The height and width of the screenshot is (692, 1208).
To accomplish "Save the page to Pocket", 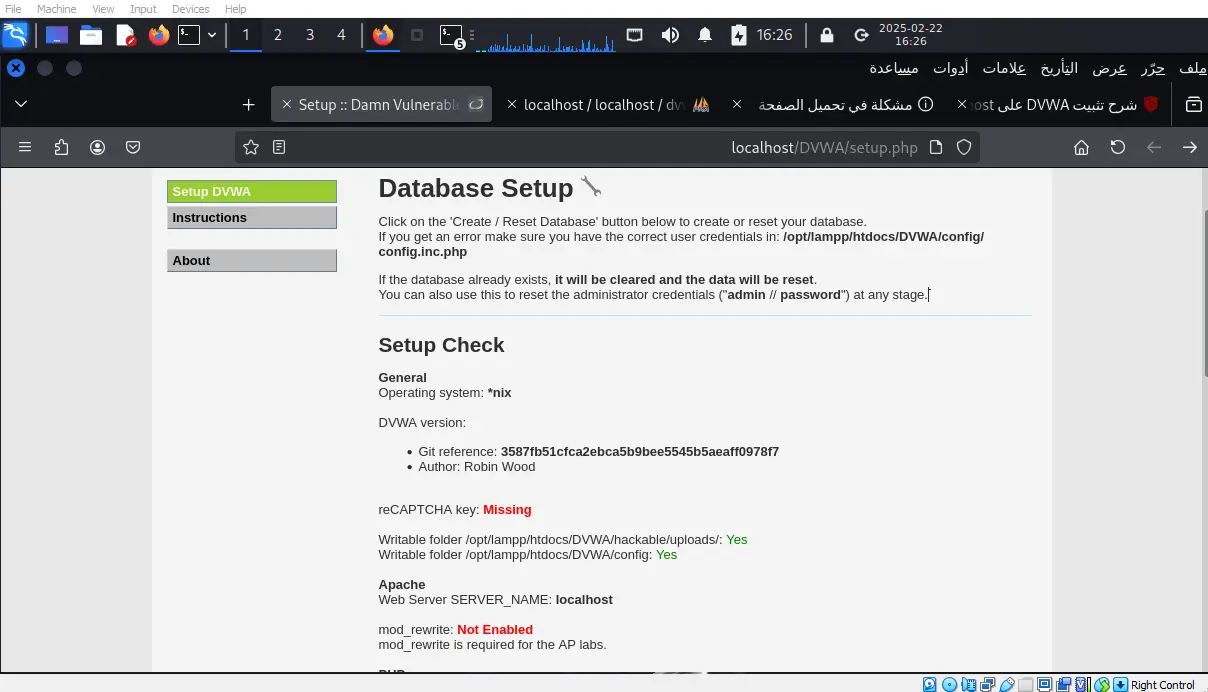I will (x=133, y=147).
